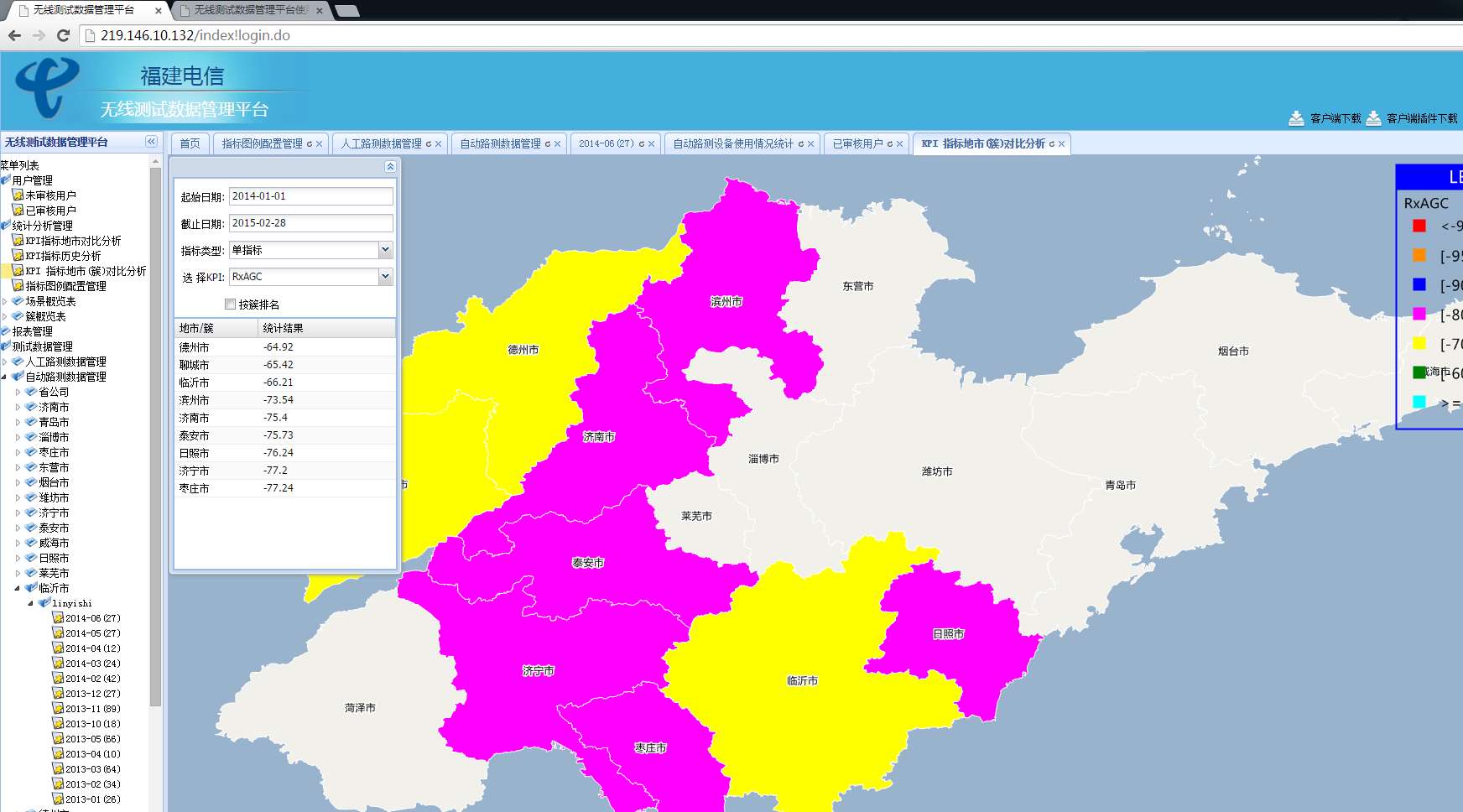Click the blue RxAGC legend swatch

click(1419, 284)
